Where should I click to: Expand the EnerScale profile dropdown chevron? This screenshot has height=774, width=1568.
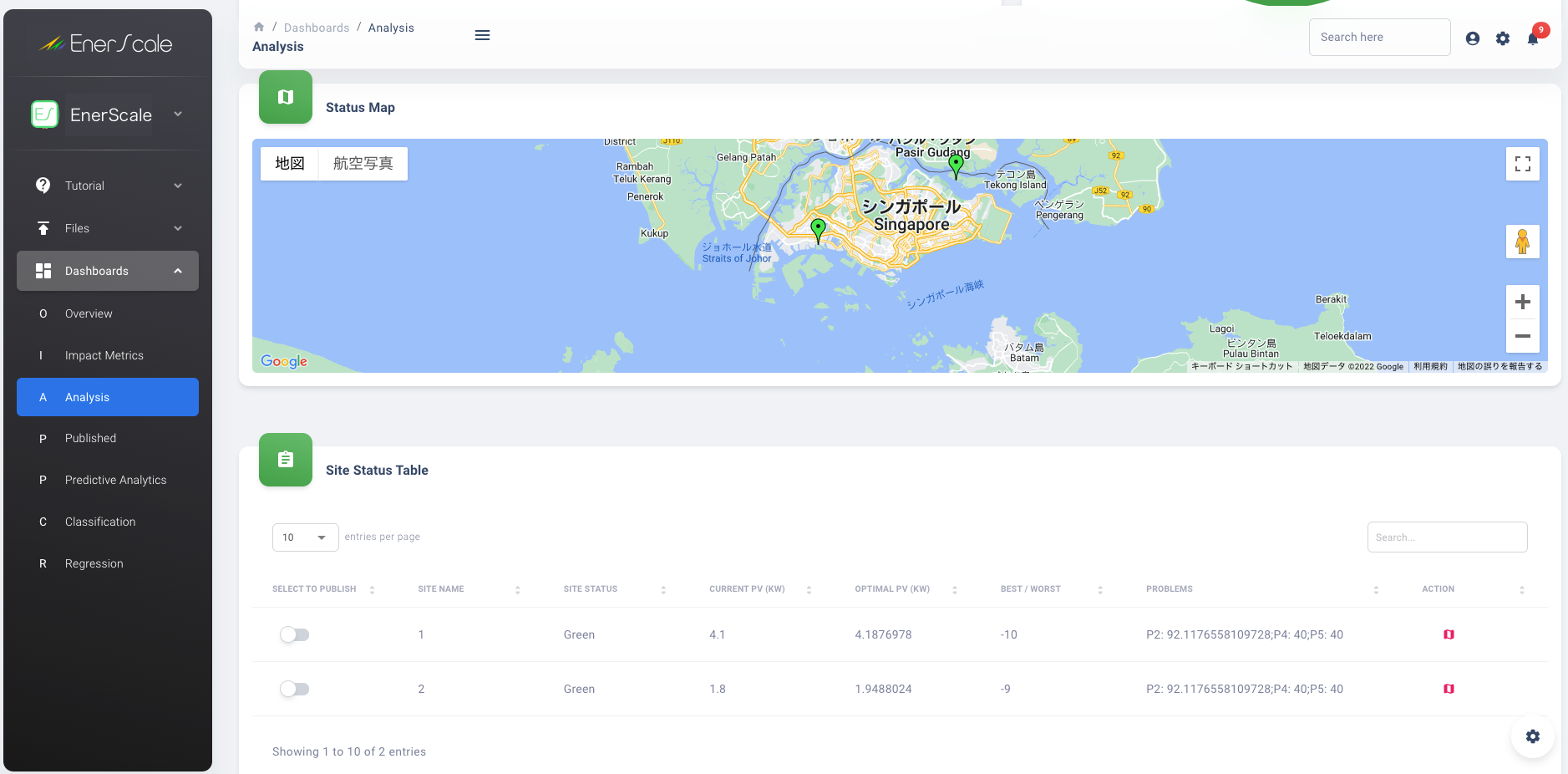click(x=178, y=114)
